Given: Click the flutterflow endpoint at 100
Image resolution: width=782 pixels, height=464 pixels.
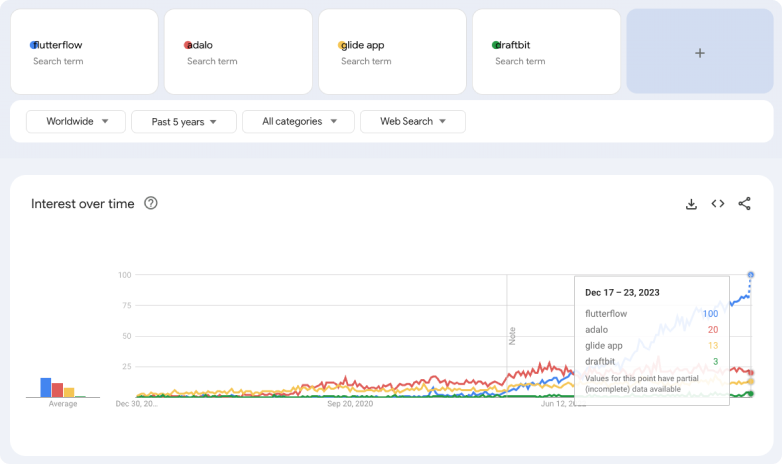Looking at the screenshot, I should tap(751, 275).
